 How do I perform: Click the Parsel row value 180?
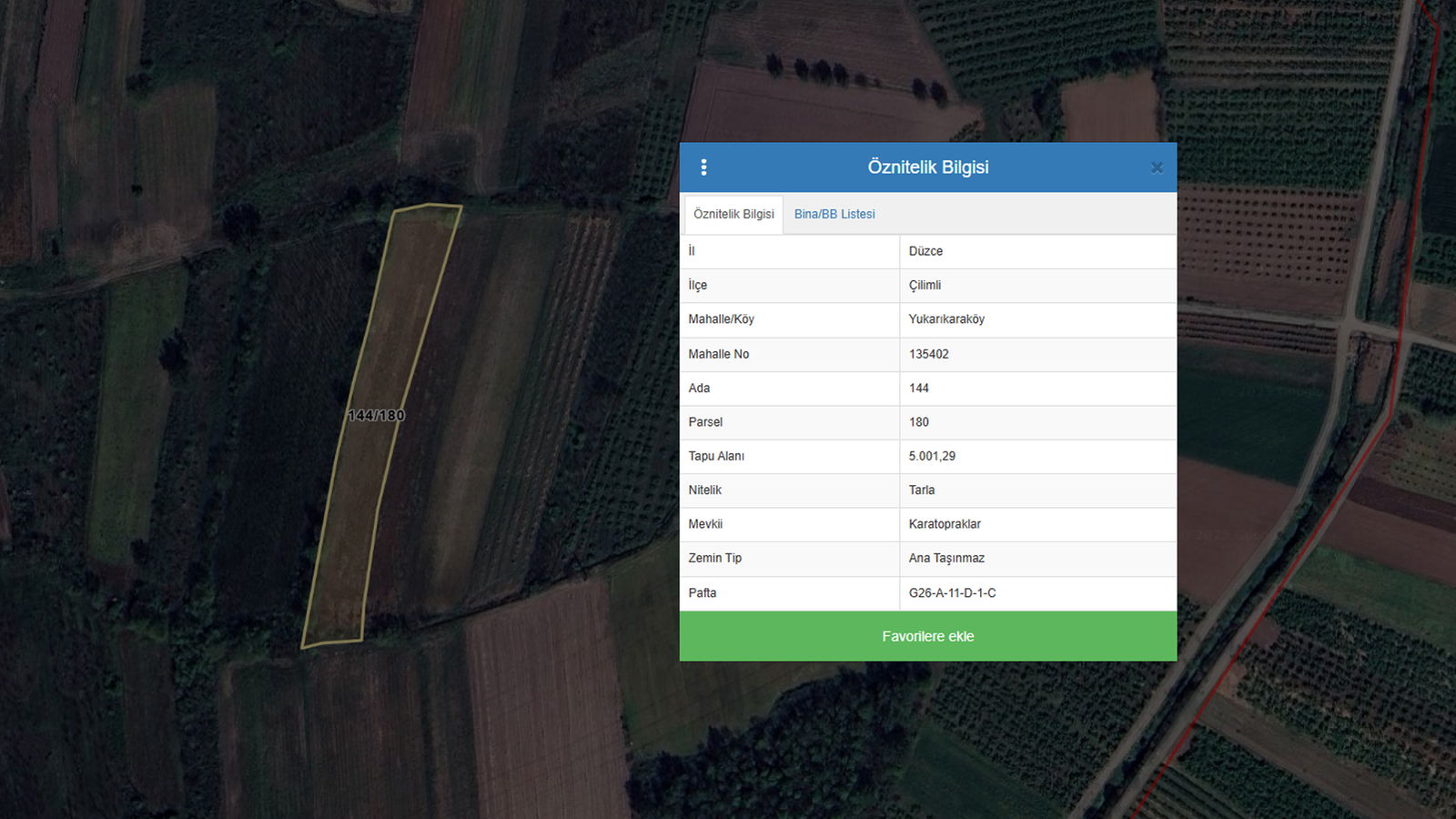tap(919, 422)
